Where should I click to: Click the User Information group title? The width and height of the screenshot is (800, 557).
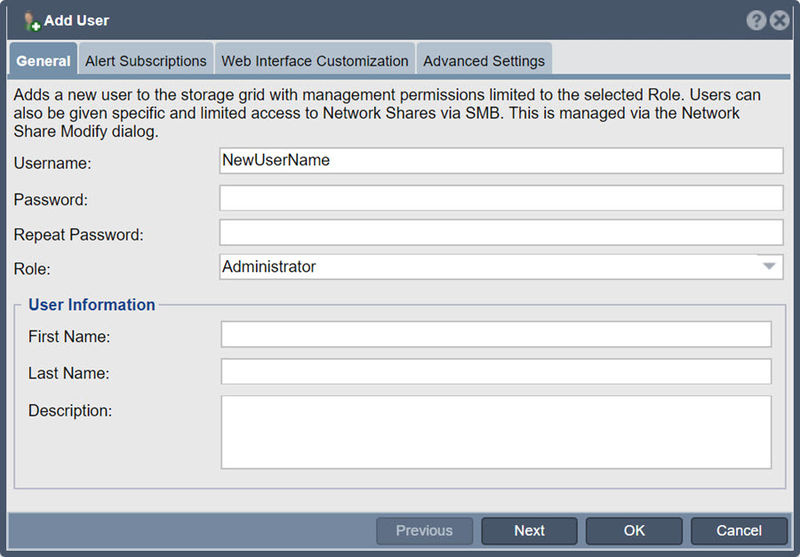(92, 305)
